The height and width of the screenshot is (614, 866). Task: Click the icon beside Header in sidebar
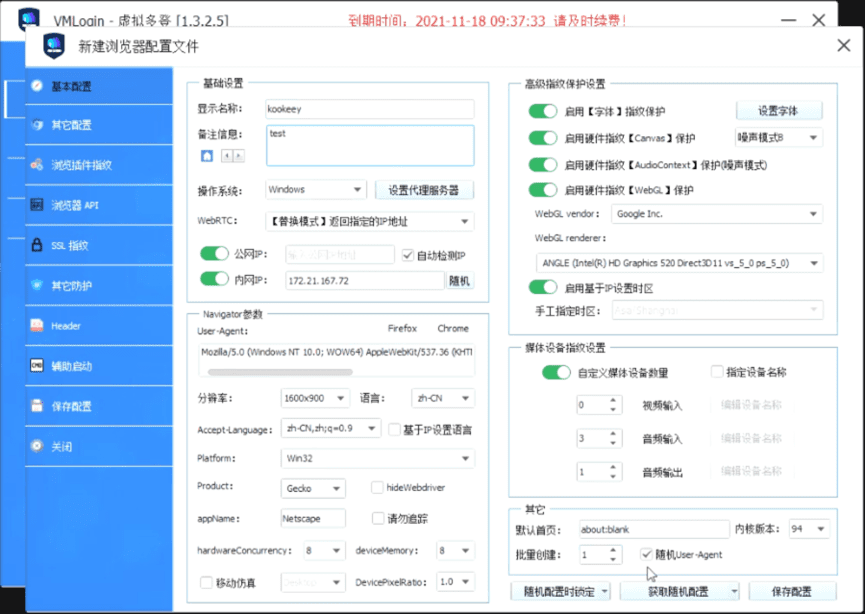(x=37, y=325)
